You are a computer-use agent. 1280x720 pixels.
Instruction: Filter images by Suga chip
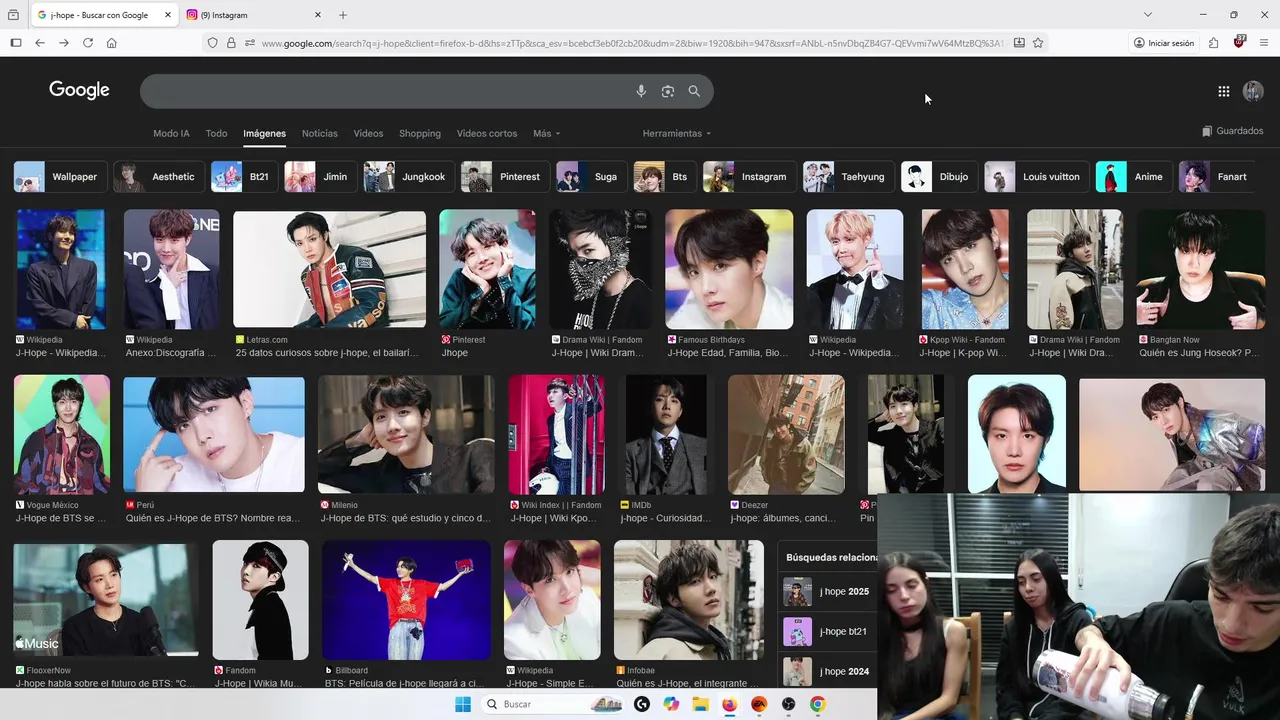tap(592, 177)
